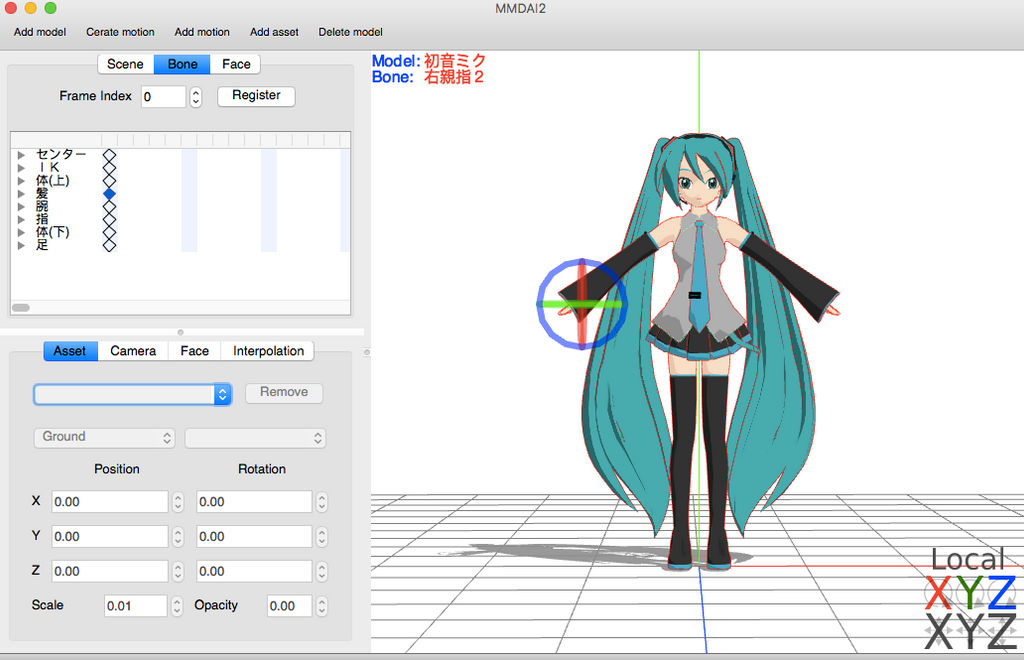Open the lower Face tab

coord(195,351)
